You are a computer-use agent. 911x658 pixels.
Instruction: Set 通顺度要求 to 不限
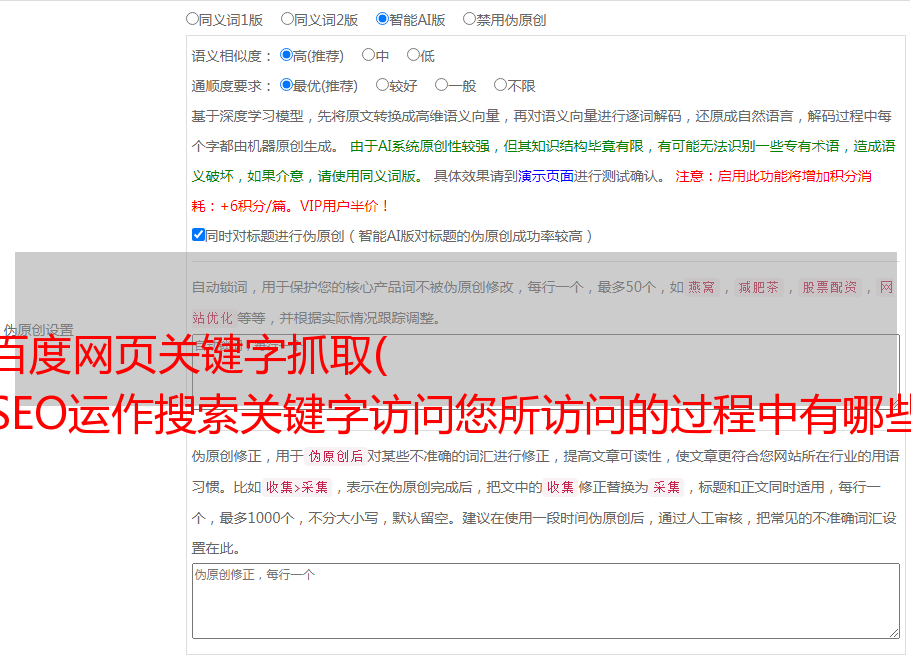click(x=500, y=85)
